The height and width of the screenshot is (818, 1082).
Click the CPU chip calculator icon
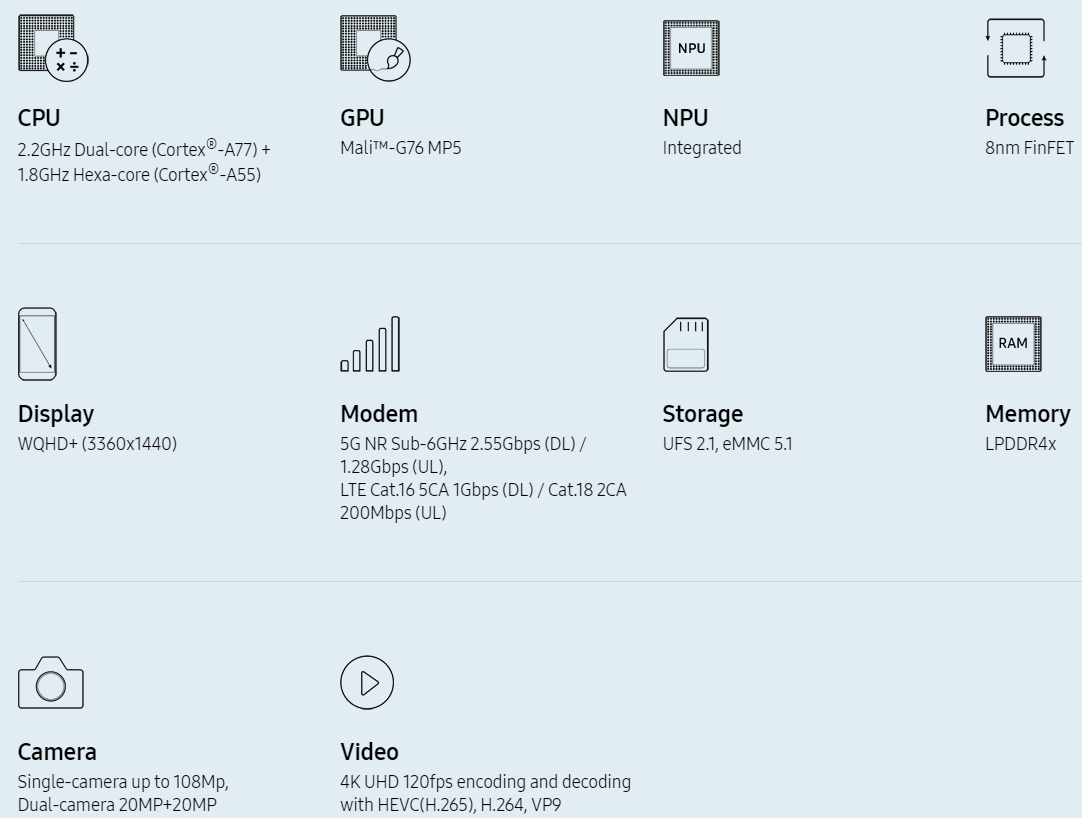click(x=53, y=48)
